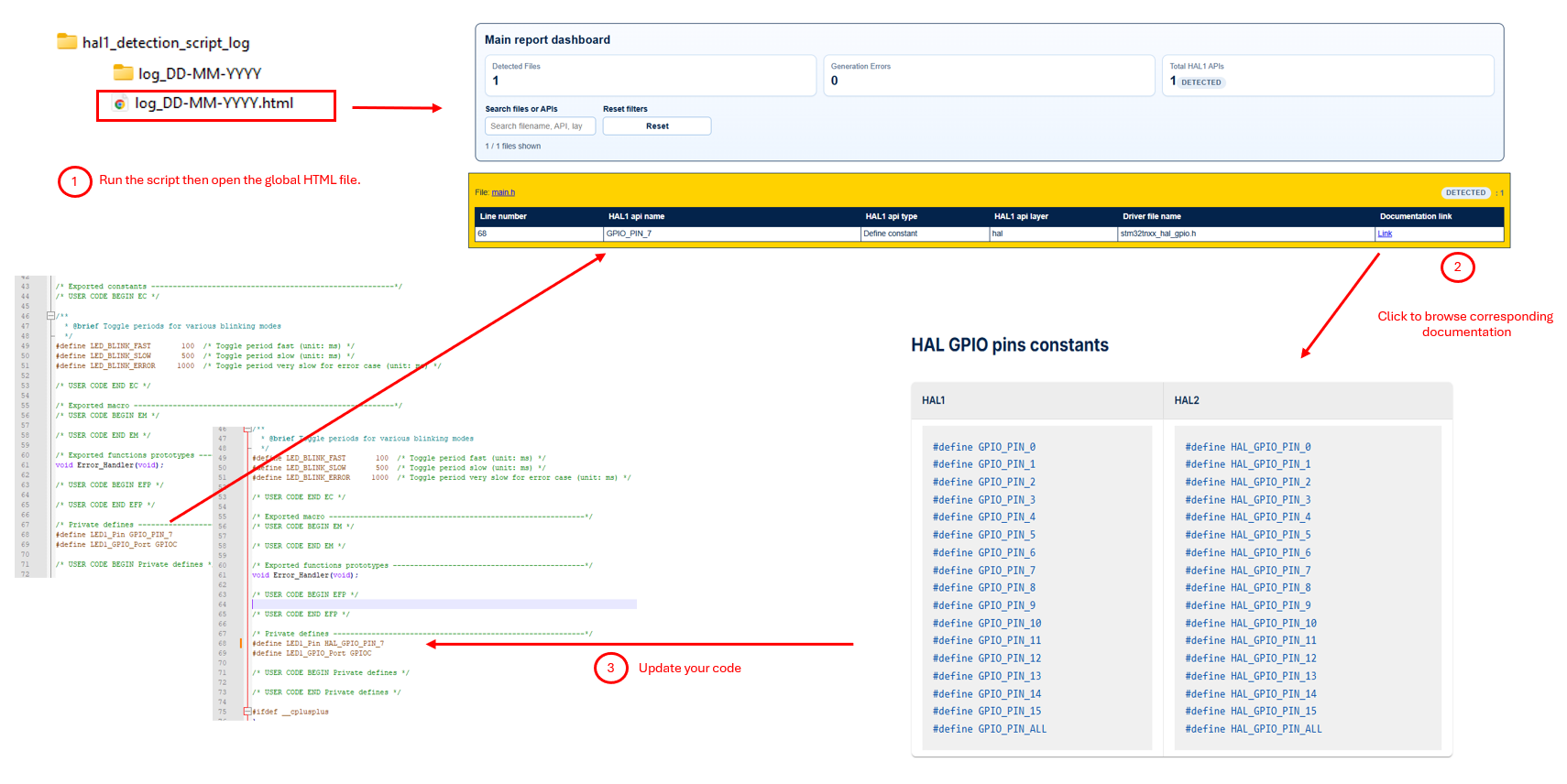
Task: Select "#define HAL_GPIO_PIN_7" in the HAL2 column
Action: 1248,571
